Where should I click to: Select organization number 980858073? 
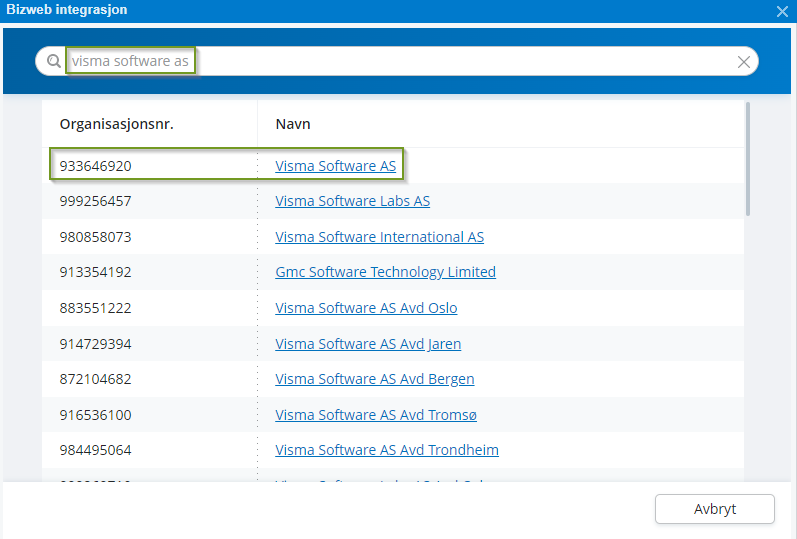point(96,237)
